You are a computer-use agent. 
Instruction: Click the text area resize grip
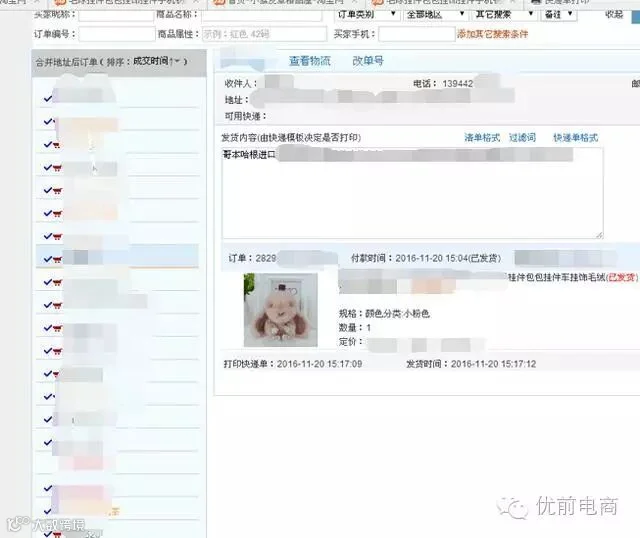pos(599,235)
